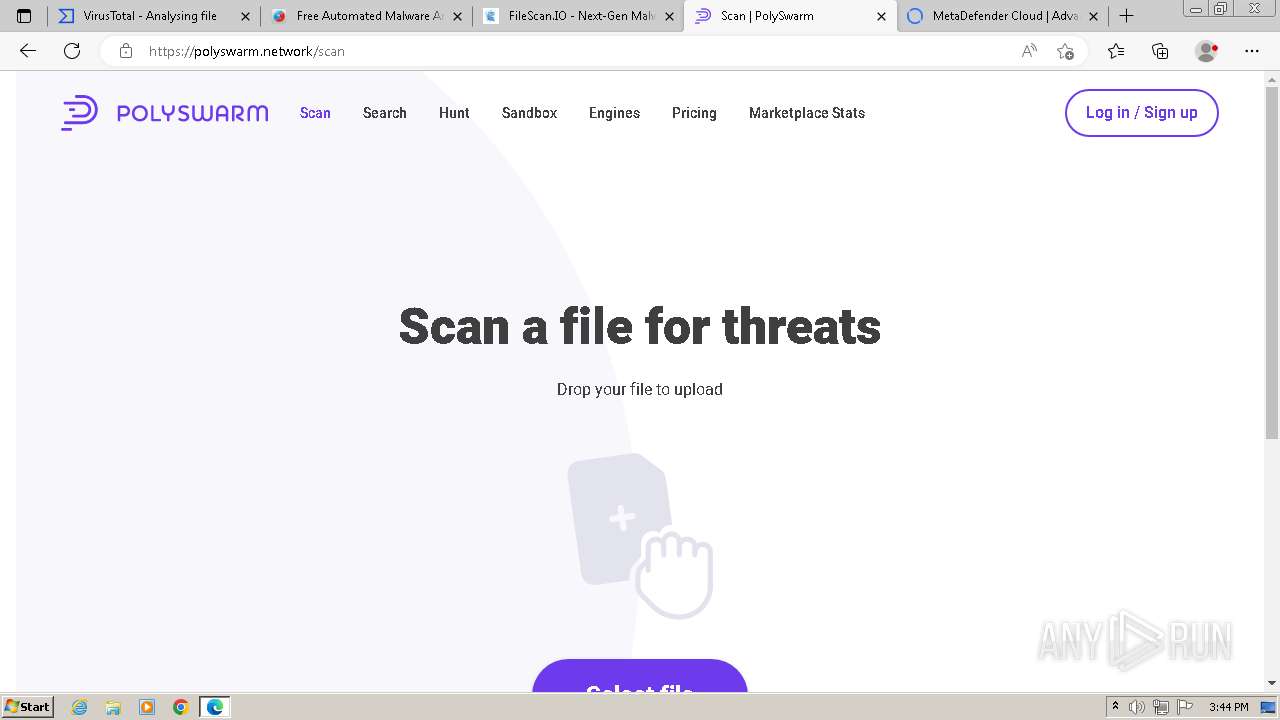Open media player from taskbar

(147, 707)
